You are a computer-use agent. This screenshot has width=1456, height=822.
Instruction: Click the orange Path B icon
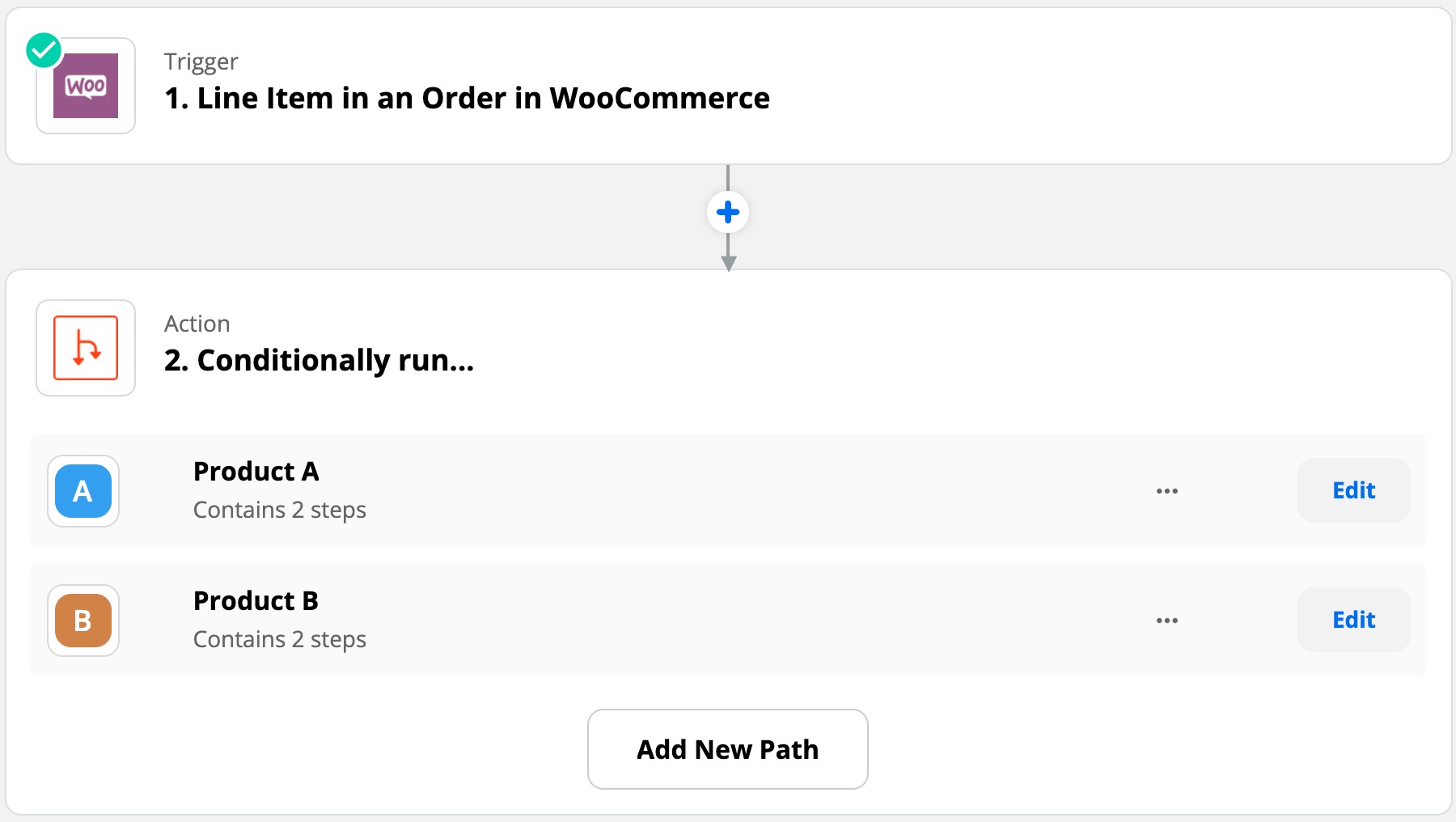click(x=83, y=621)
